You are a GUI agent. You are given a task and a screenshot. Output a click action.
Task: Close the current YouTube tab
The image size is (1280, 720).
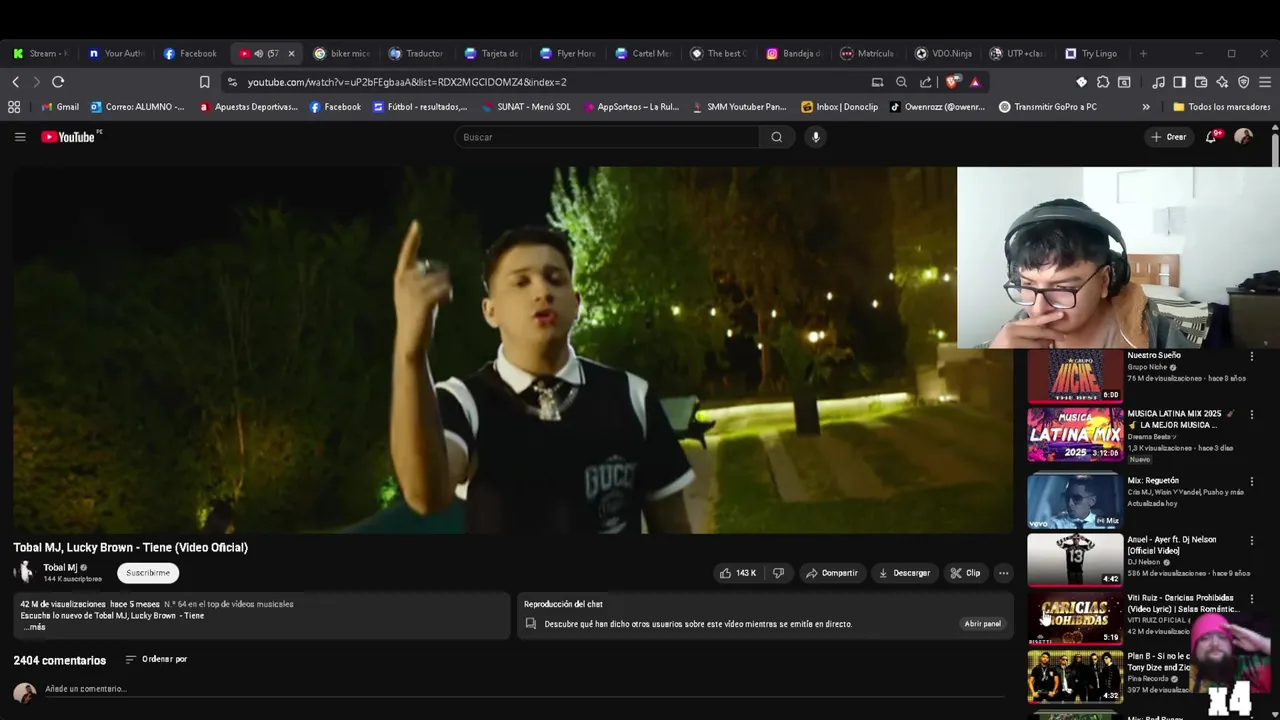coord(291,54)
